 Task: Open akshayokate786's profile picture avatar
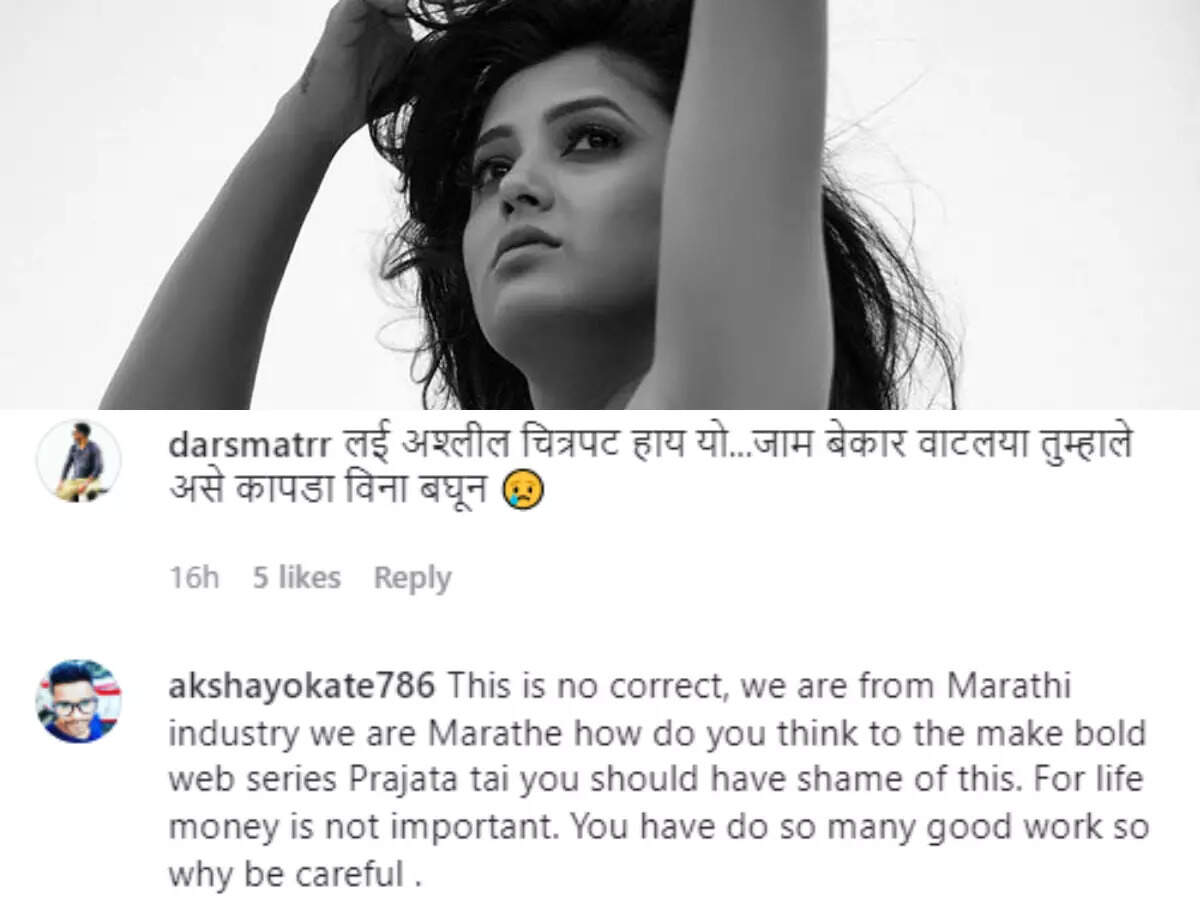pyautogui.click(x=79, y=701)
